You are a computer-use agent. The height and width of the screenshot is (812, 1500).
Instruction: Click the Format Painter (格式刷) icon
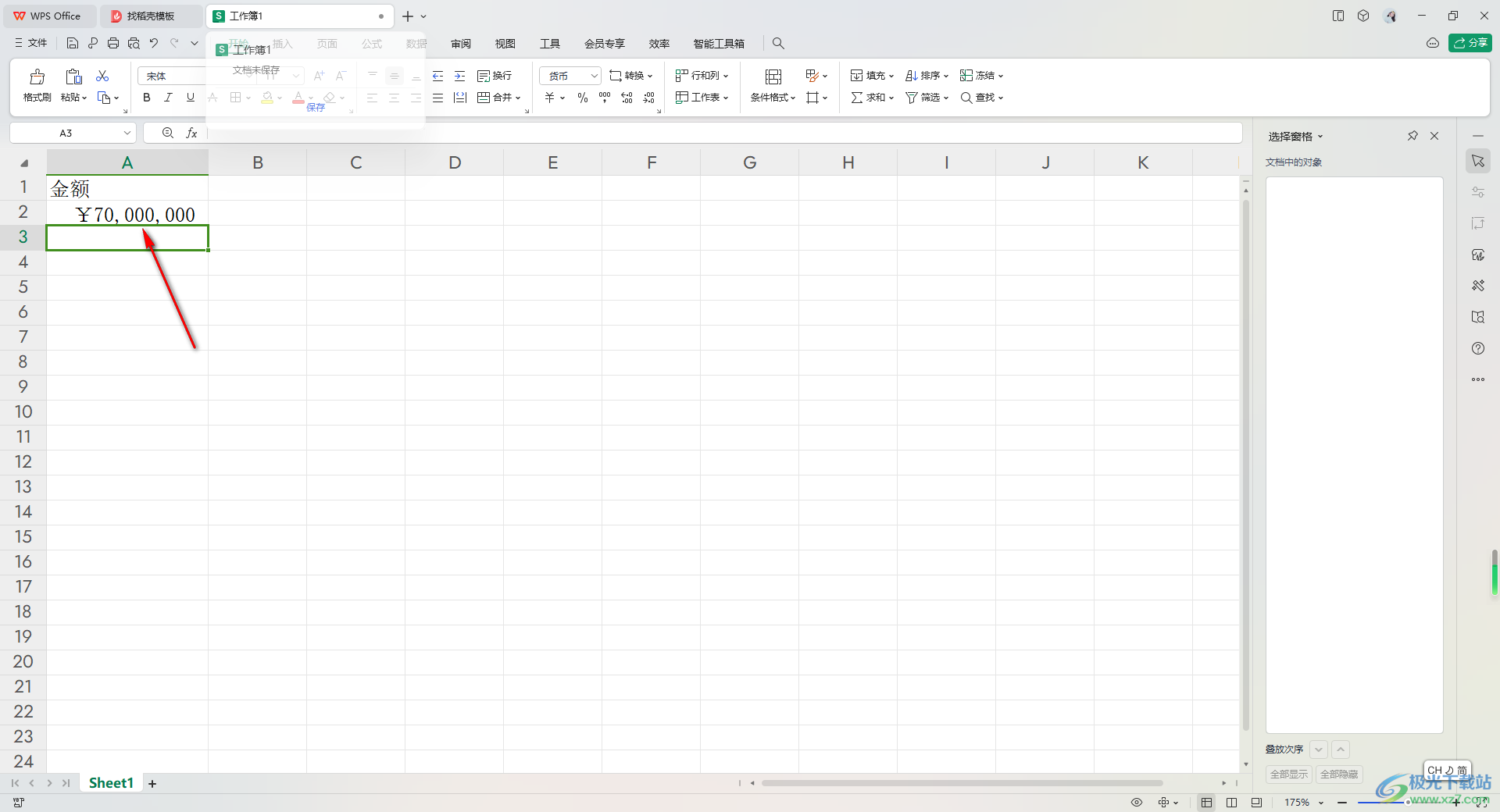tap(37, 77)
